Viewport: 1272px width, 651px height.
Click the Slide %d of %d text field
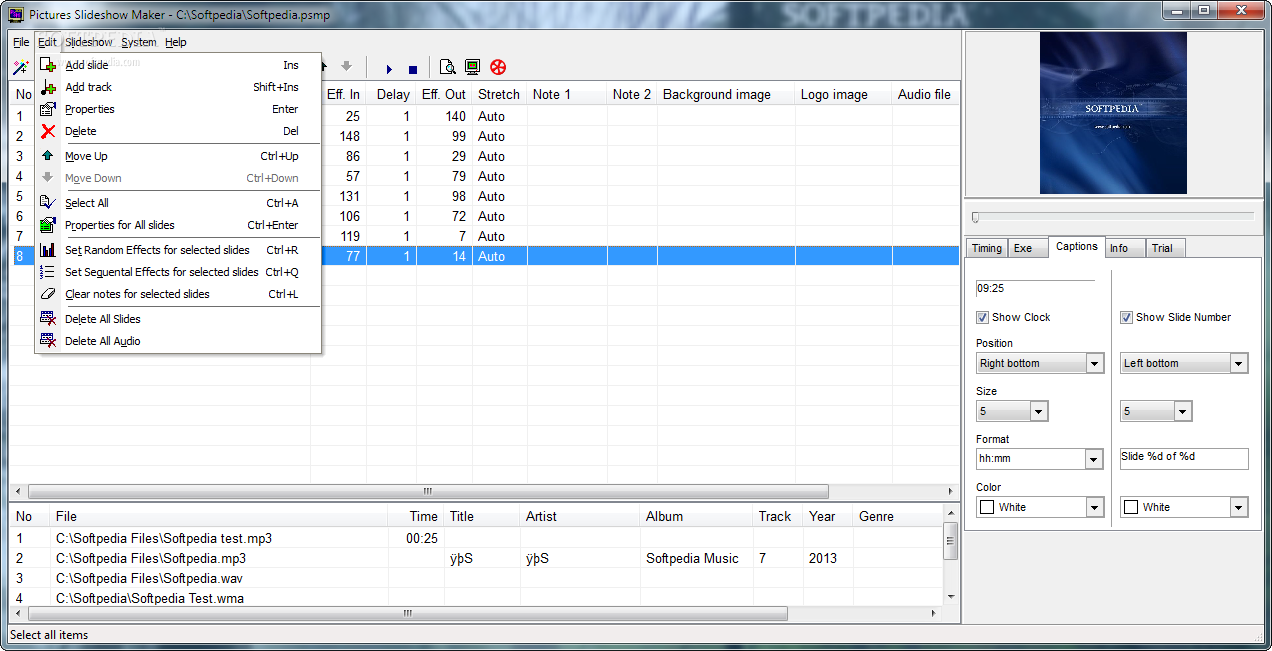1184,458
